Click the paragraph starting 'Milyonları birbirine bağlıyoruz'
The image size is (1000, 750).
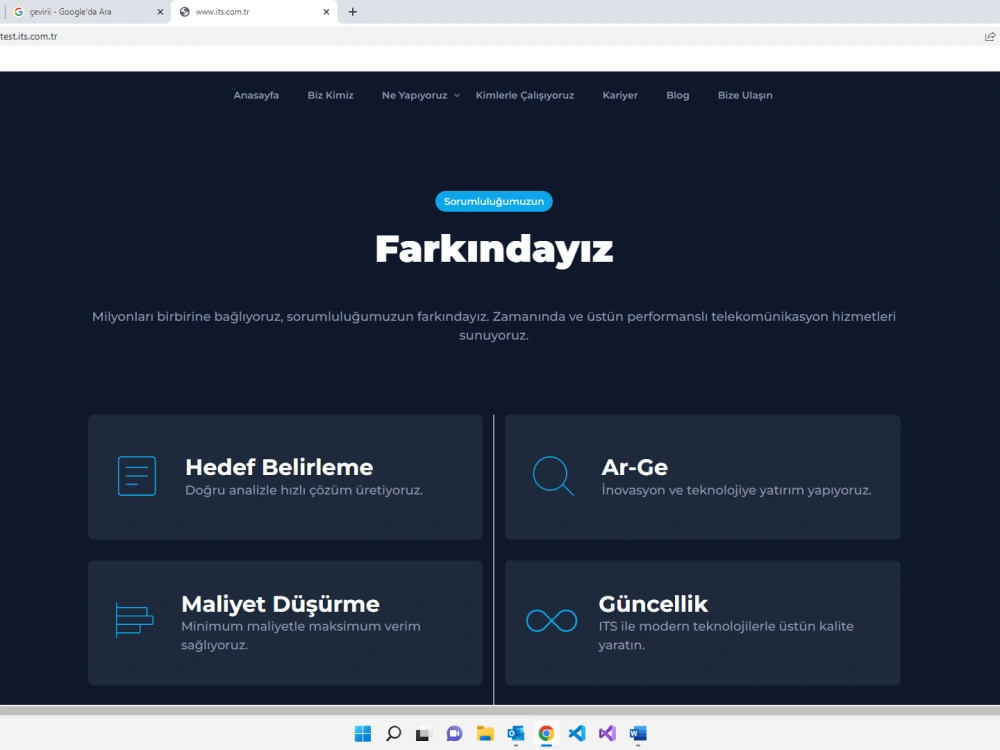click(x=494, y=325)
